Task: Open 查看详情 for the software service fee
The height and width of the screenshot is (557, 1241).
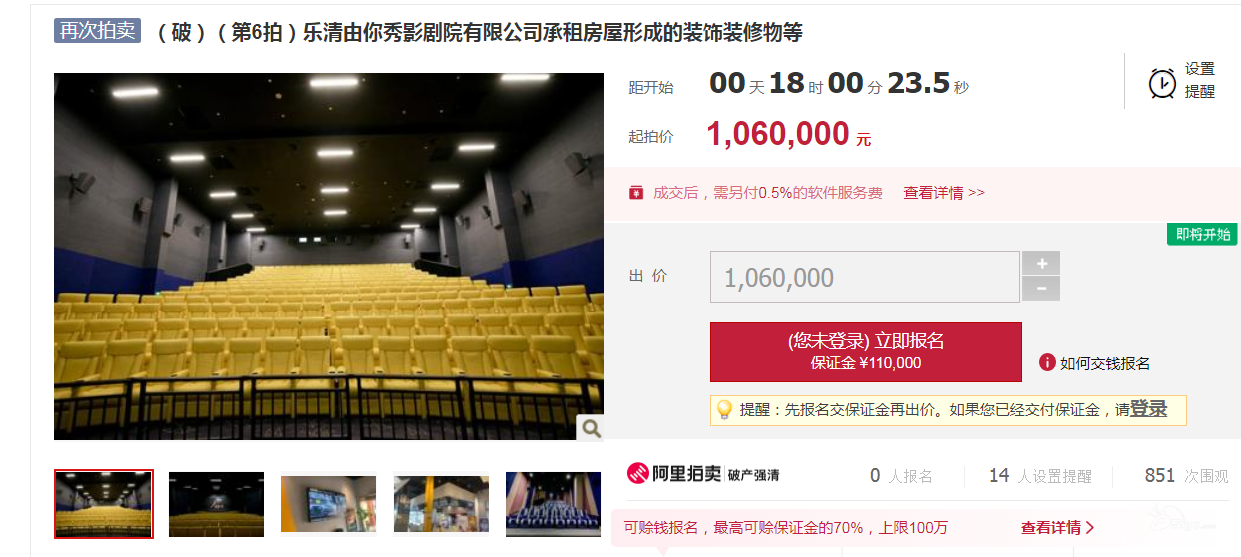Action: point(944,193)
